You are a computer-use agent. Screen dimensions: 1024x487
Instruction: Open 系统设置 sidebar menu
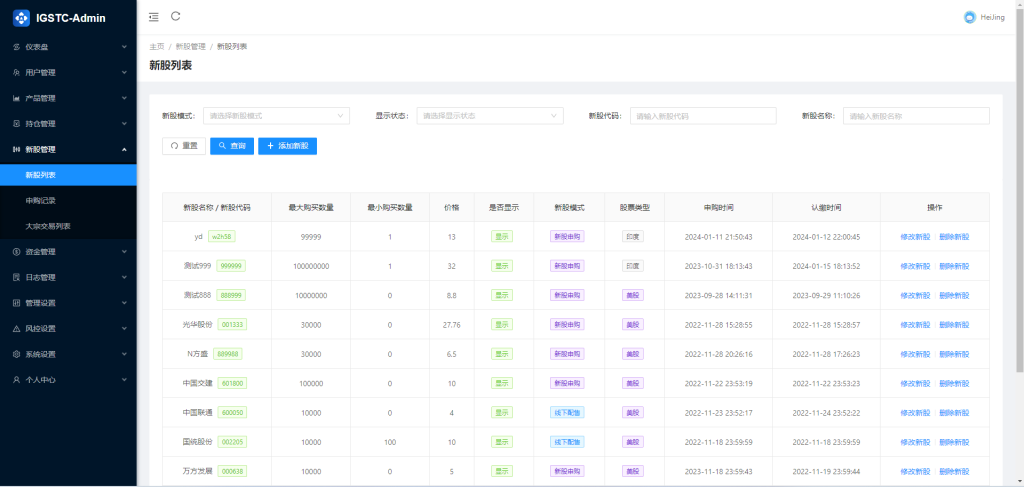(x=40, y=354)
